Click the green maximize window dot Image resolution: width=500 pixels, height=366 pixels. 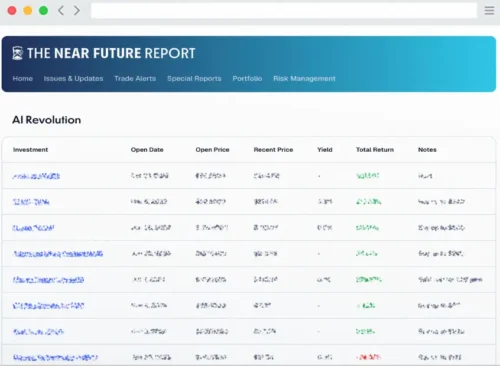pyautogui.click(x=43, y=11)
